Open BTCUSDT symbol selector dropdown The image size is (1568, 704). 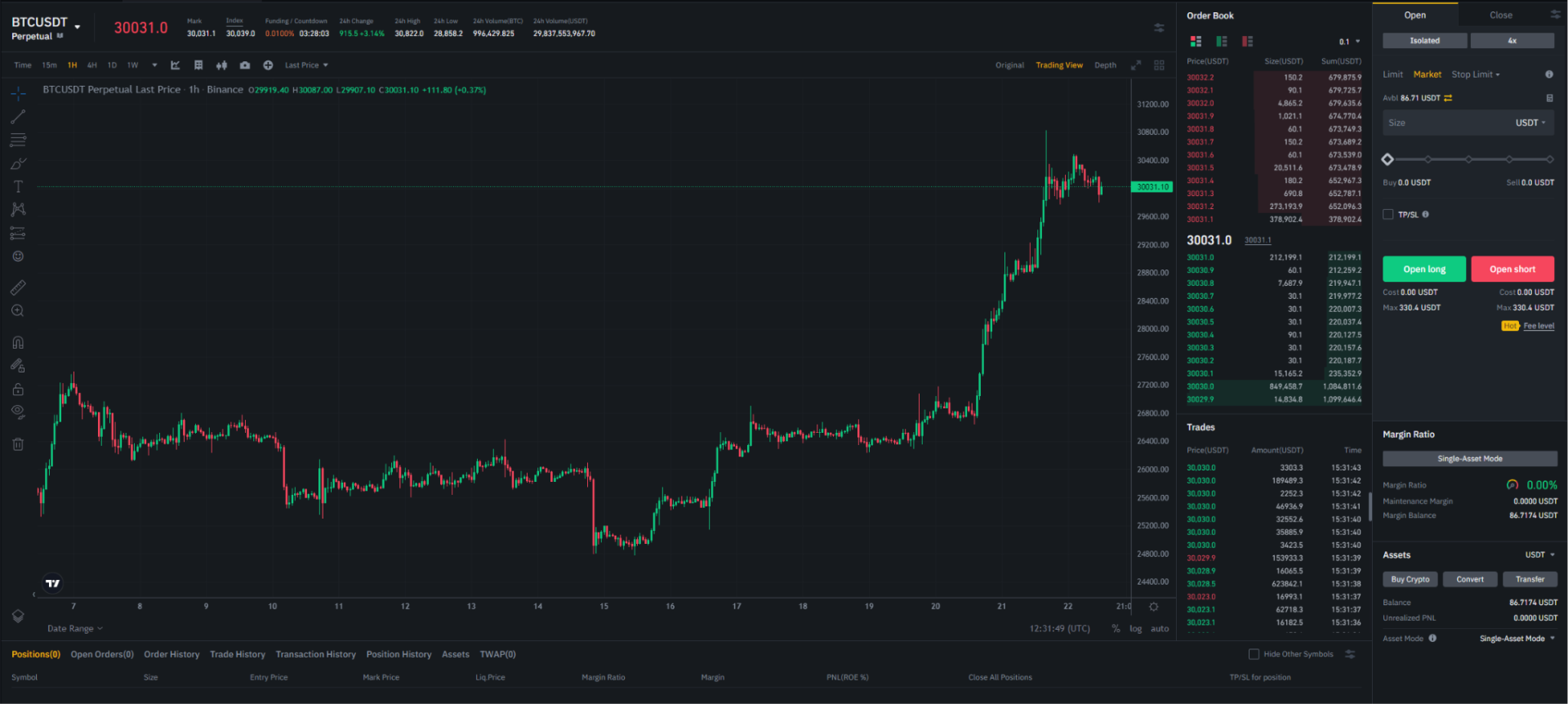[x=78, y=27]
